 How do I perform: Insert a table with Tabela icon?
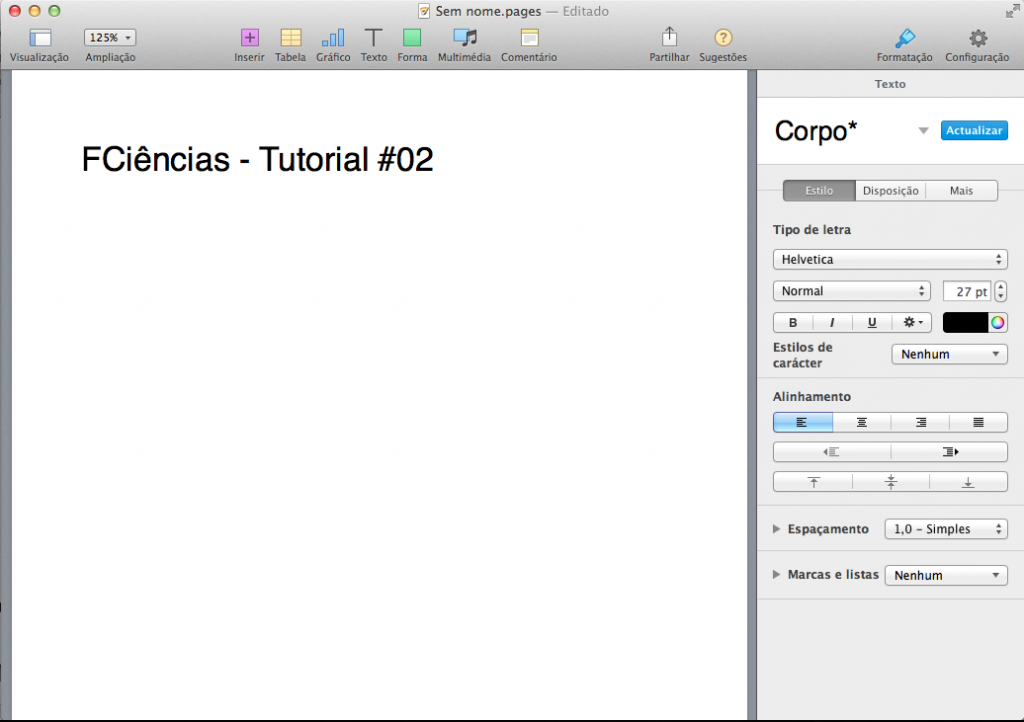[291, 38]
